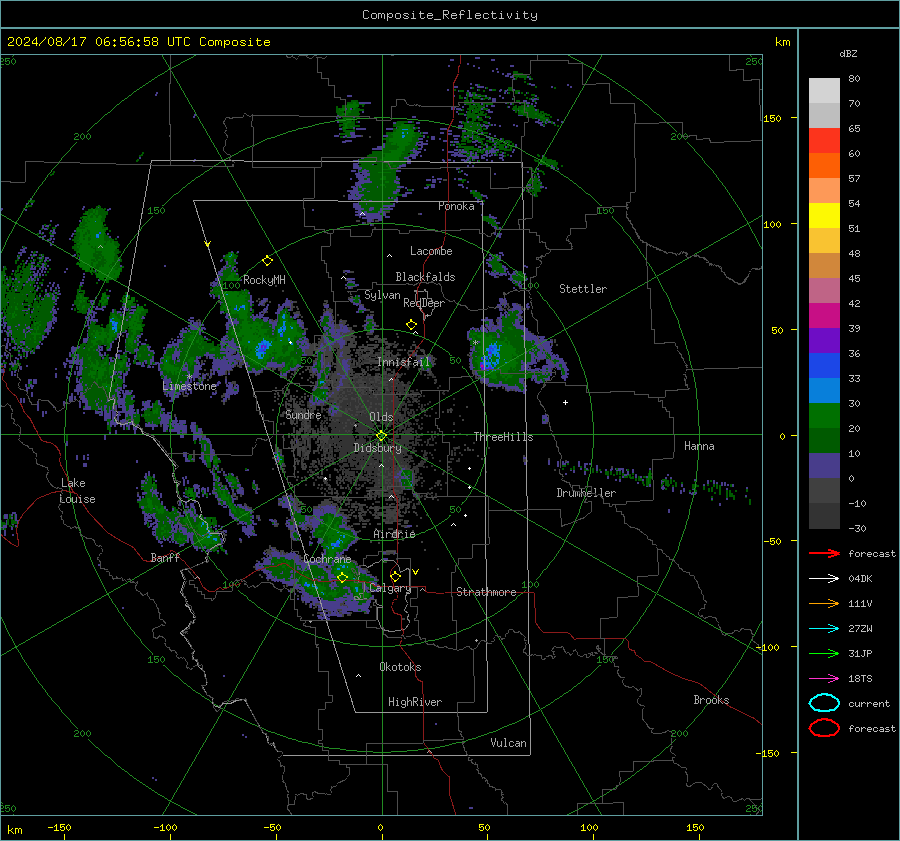Click the ThreeHills label

503,437
